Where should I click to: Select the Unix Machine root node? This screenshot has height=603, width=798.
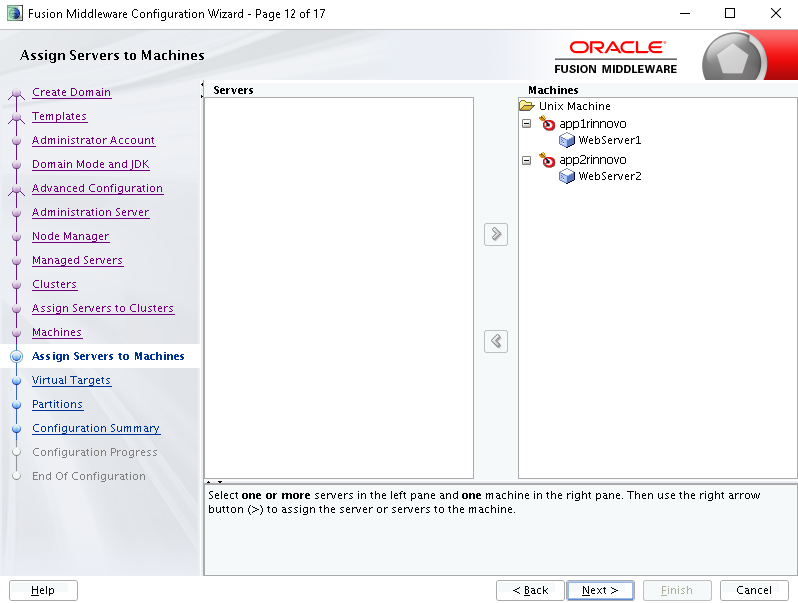tap(575, 106)
